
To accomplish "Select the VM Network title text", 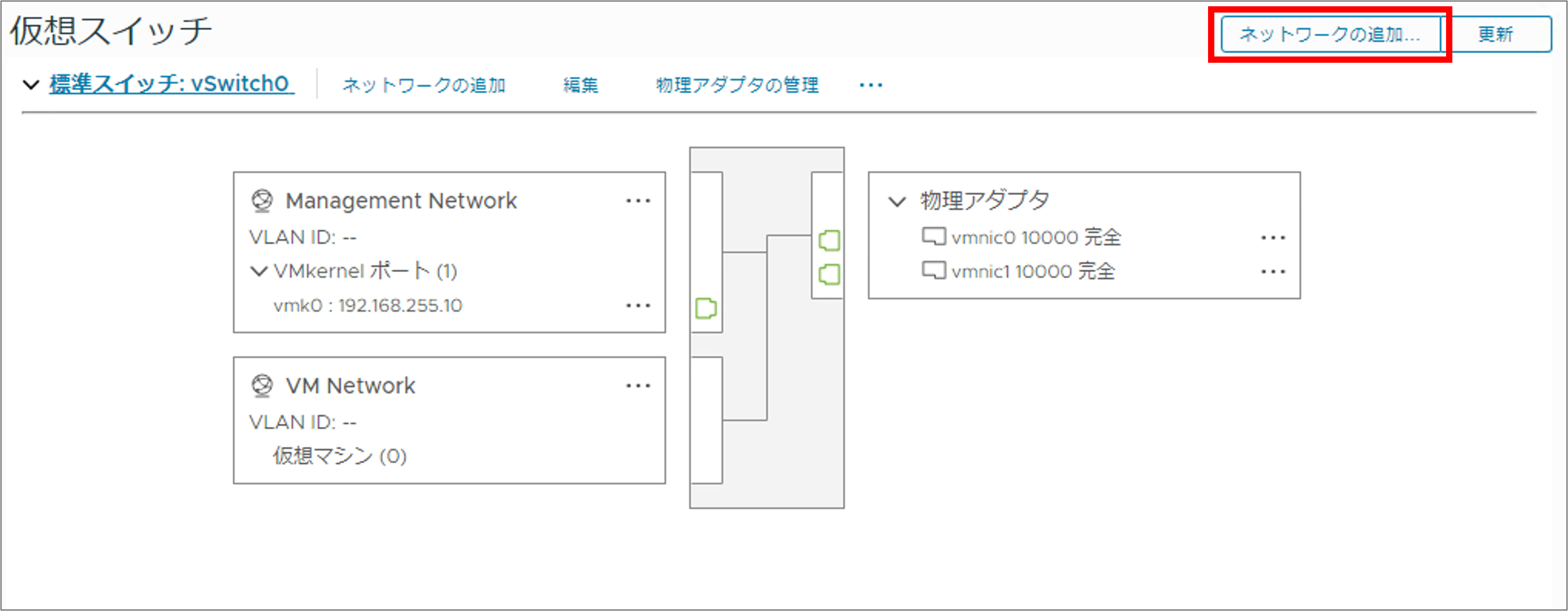I will point(351,386).
